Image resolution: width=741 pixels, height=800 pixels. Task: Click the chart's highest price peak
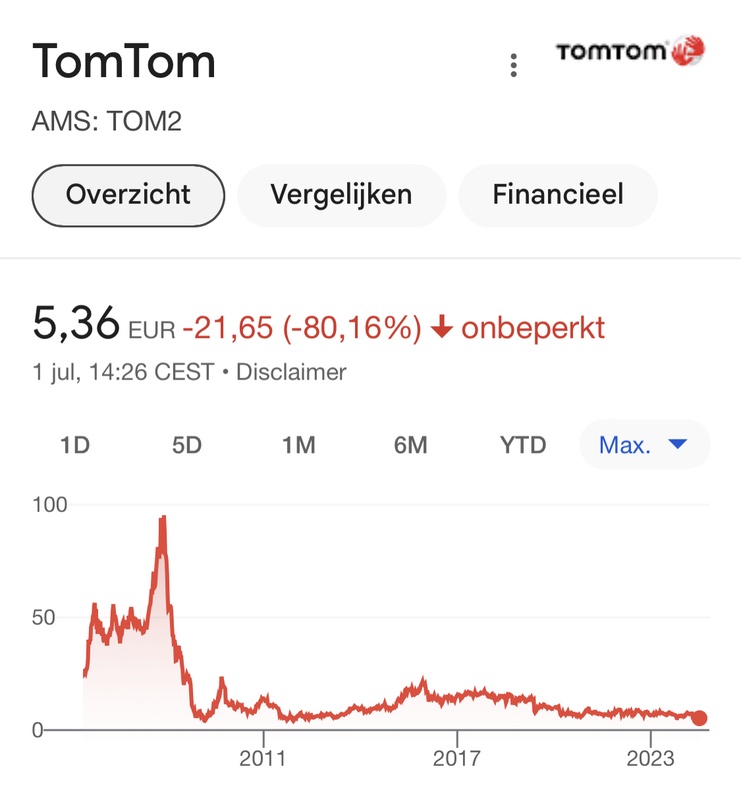tap(162, 518)
